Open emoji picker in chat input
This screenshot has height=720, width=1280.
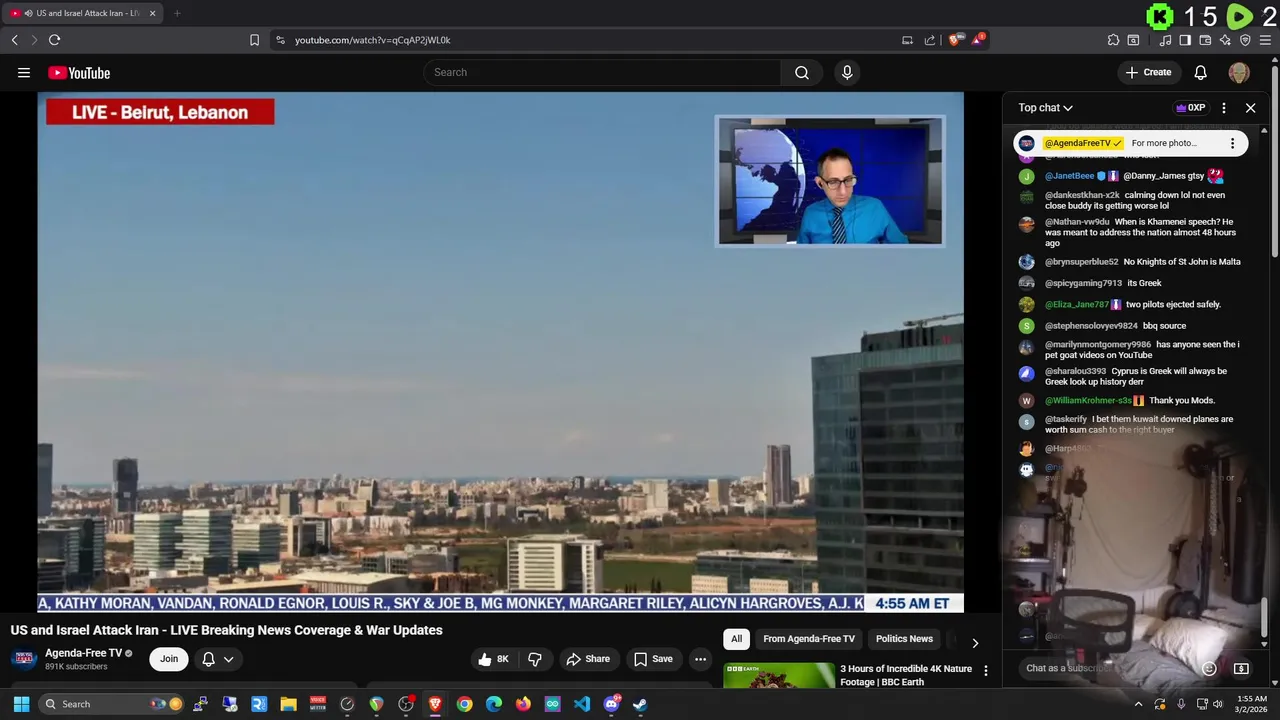coord(1209,668)
